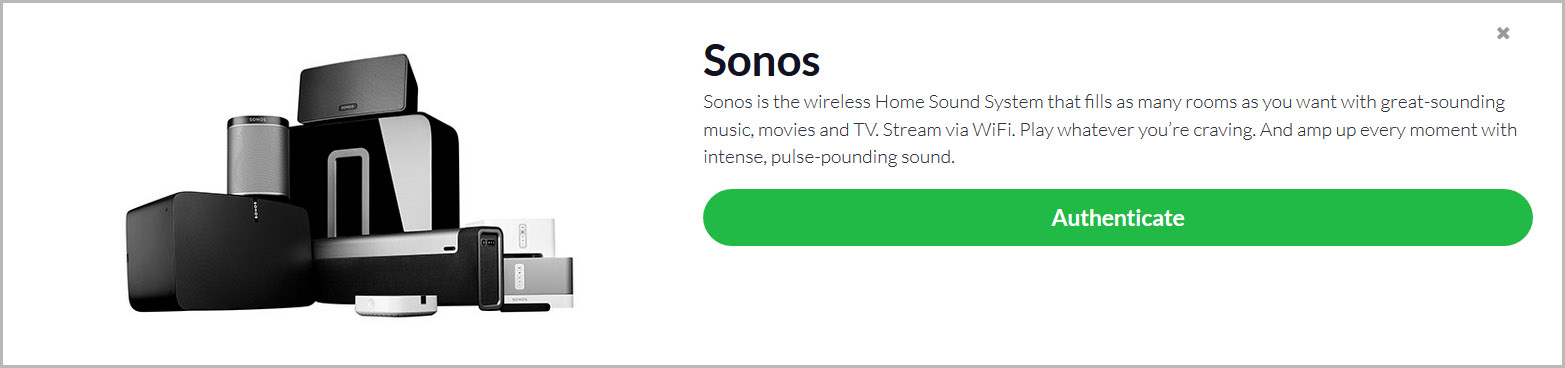
Task: Click the Sonos heading title
Action: (761, 60)
